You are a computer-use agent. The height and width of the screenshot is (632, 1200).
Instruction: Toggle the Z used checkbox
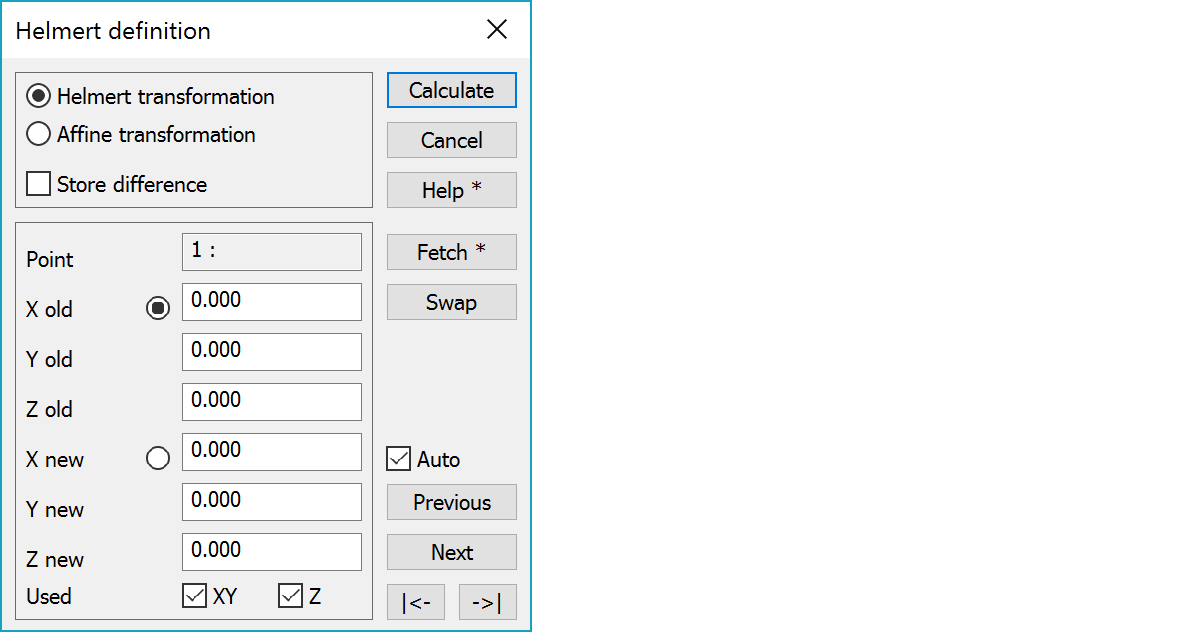point(290,597)
